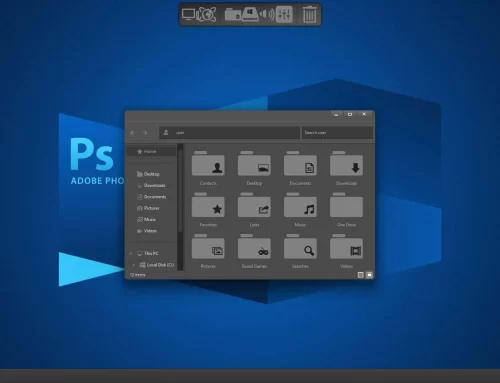500x383 pixels.
Task: Open the user home folder dock icon
Action: (232, 14)
